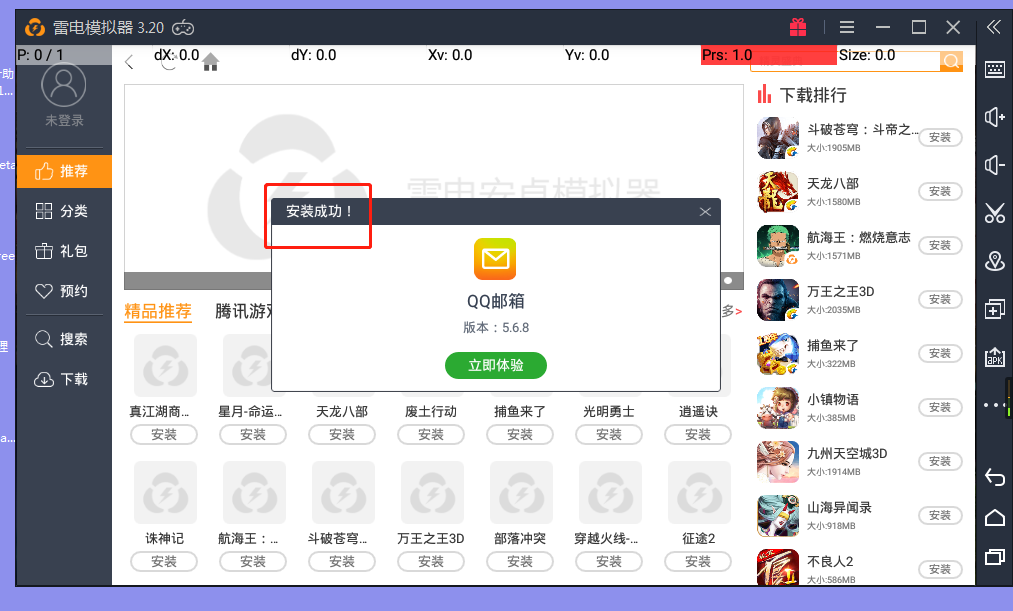Click the Android back arrow button

tap(995, 477)
